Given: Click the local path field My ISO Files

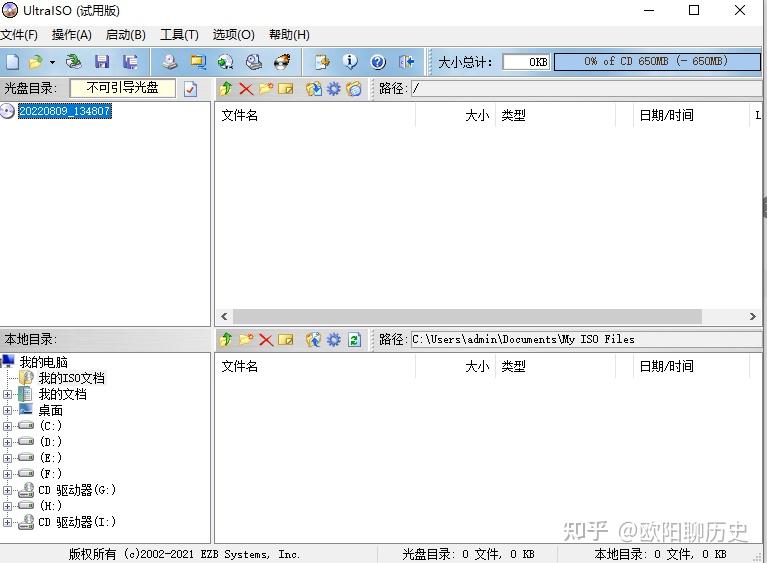Looking at the screenshot, I should click(586, 339).
